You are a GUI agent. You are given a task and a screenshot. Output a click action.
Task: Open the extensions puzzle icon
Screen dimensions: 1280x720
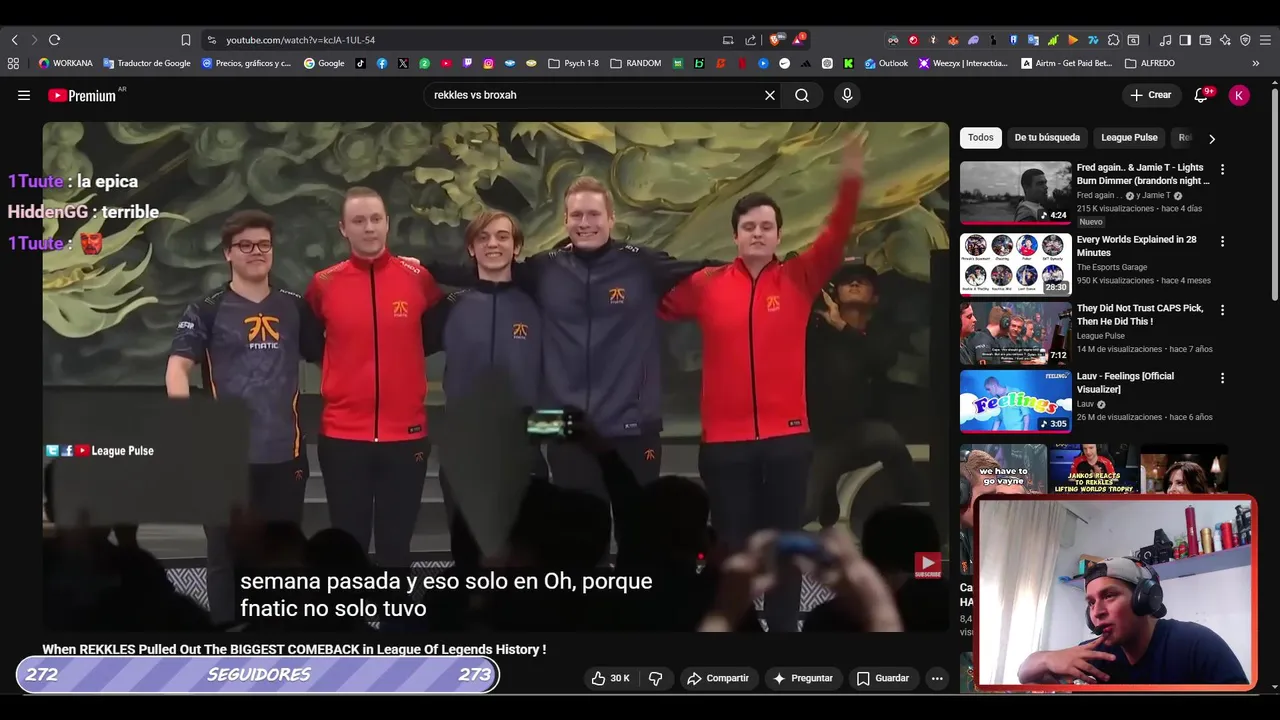[x=1113, y=40]
